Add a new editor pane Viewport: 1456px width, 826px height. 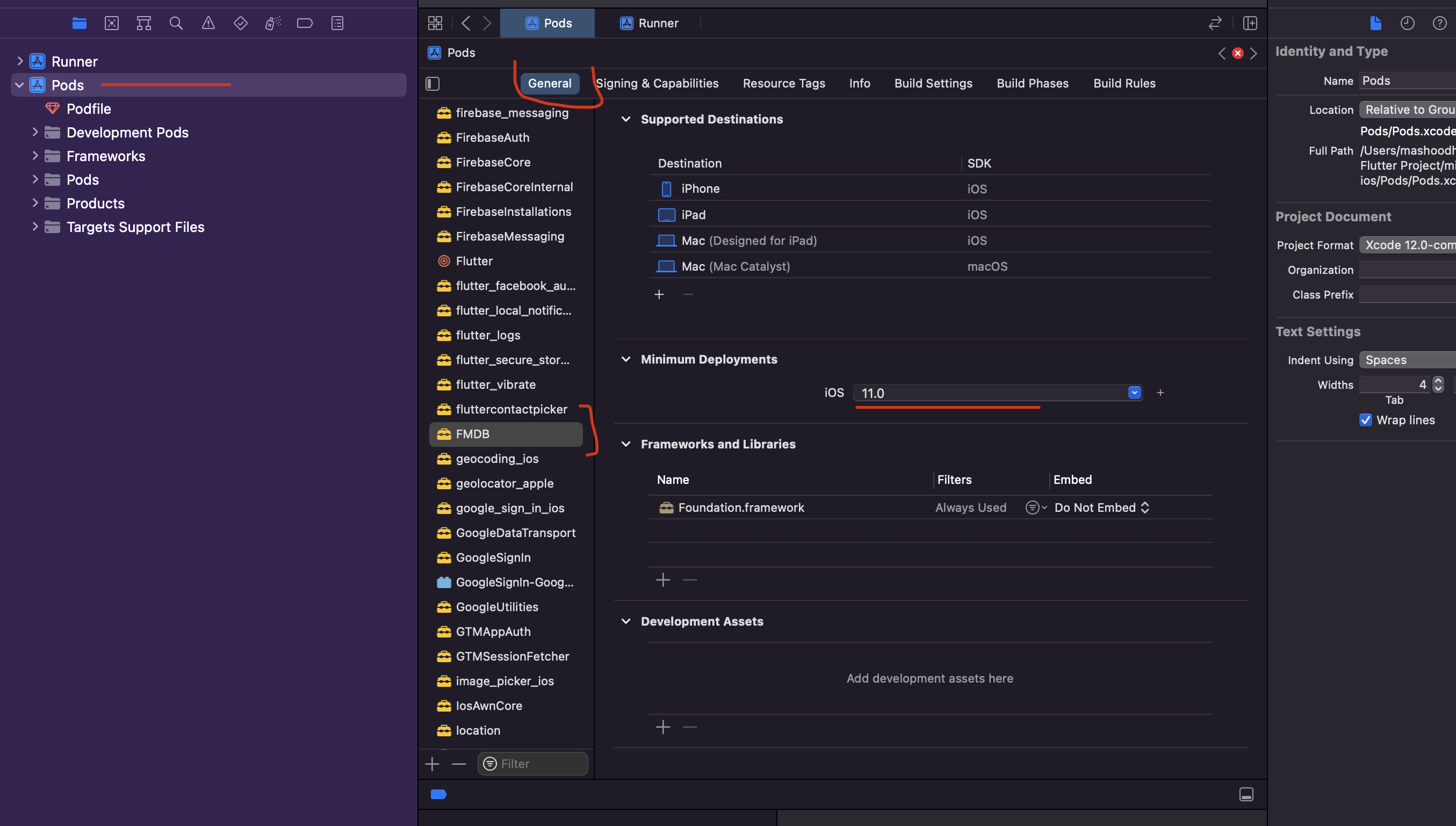[1250, 23]
